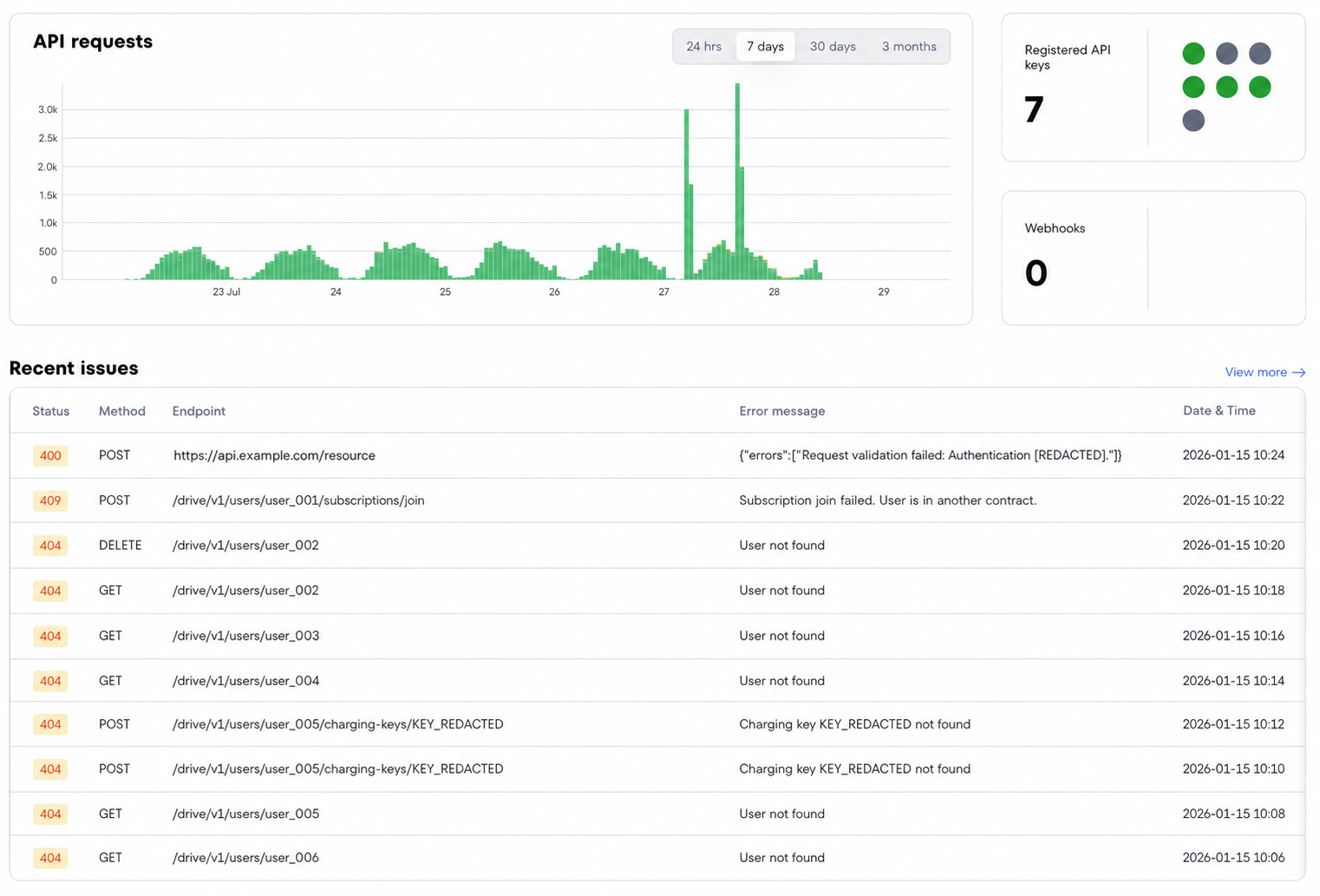Click the 409 status badge
1320x896 pixels.
[50, 500]
